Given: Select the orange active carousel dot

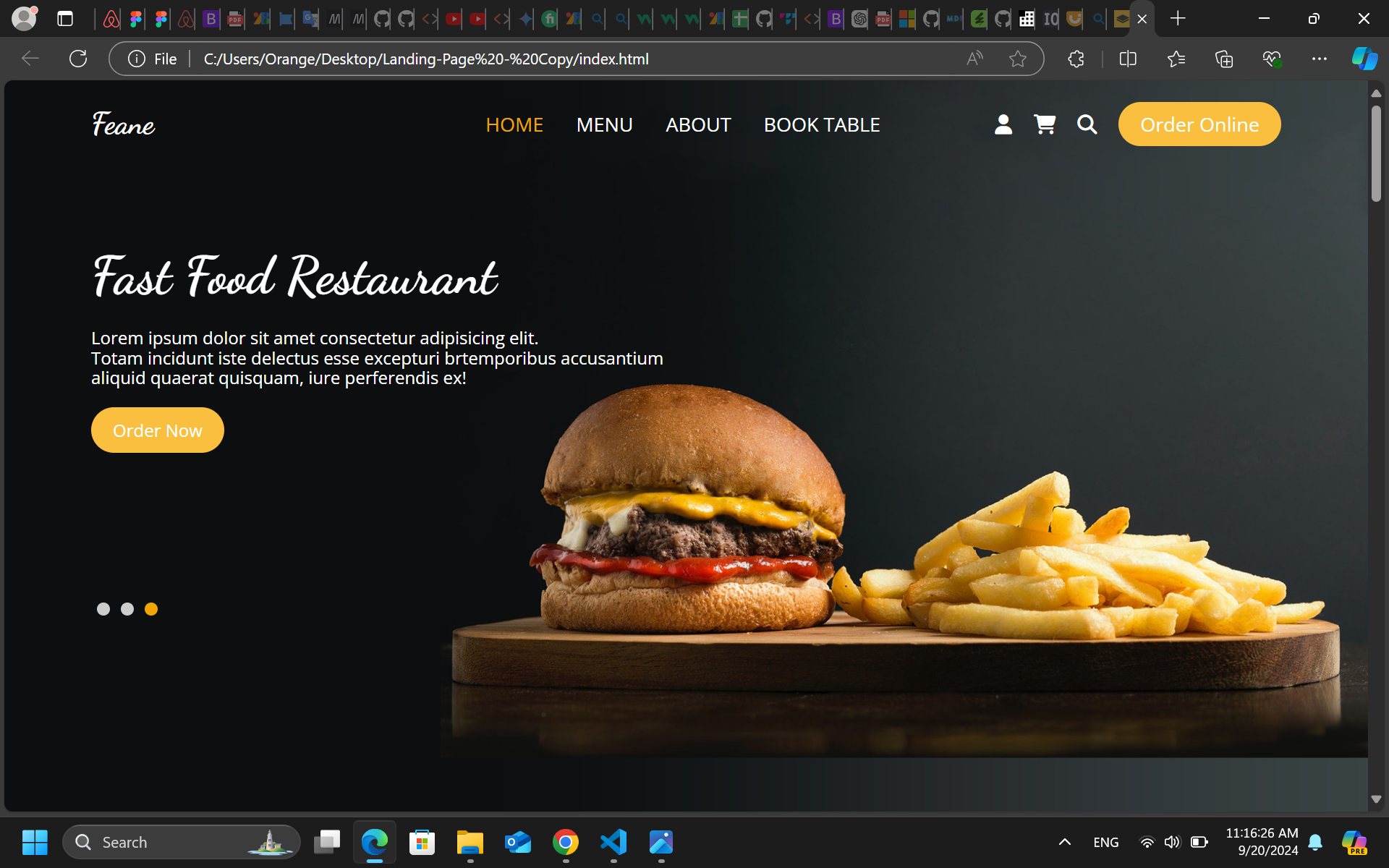Looking at the screenshot, I should click(151, 609).
